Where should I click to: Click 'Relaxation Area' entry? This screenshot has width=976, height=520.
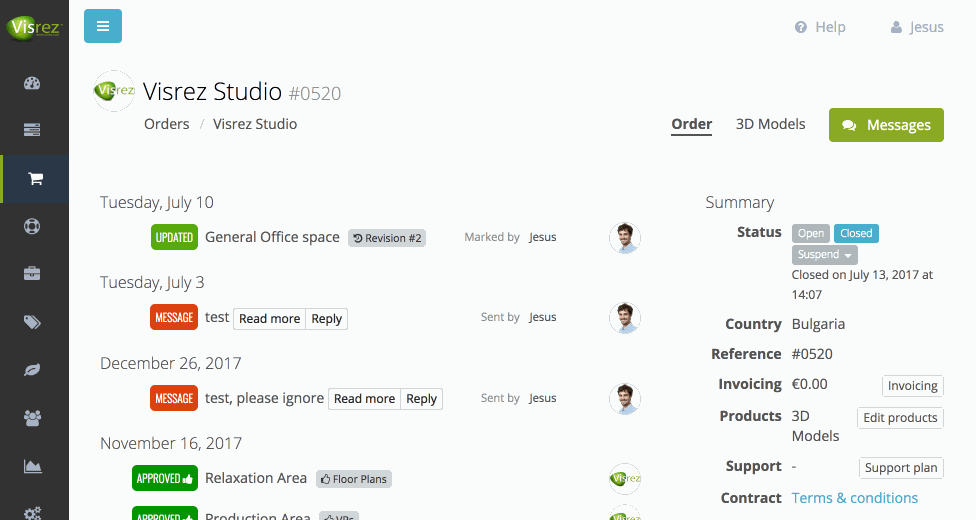[x=256, y=478]
